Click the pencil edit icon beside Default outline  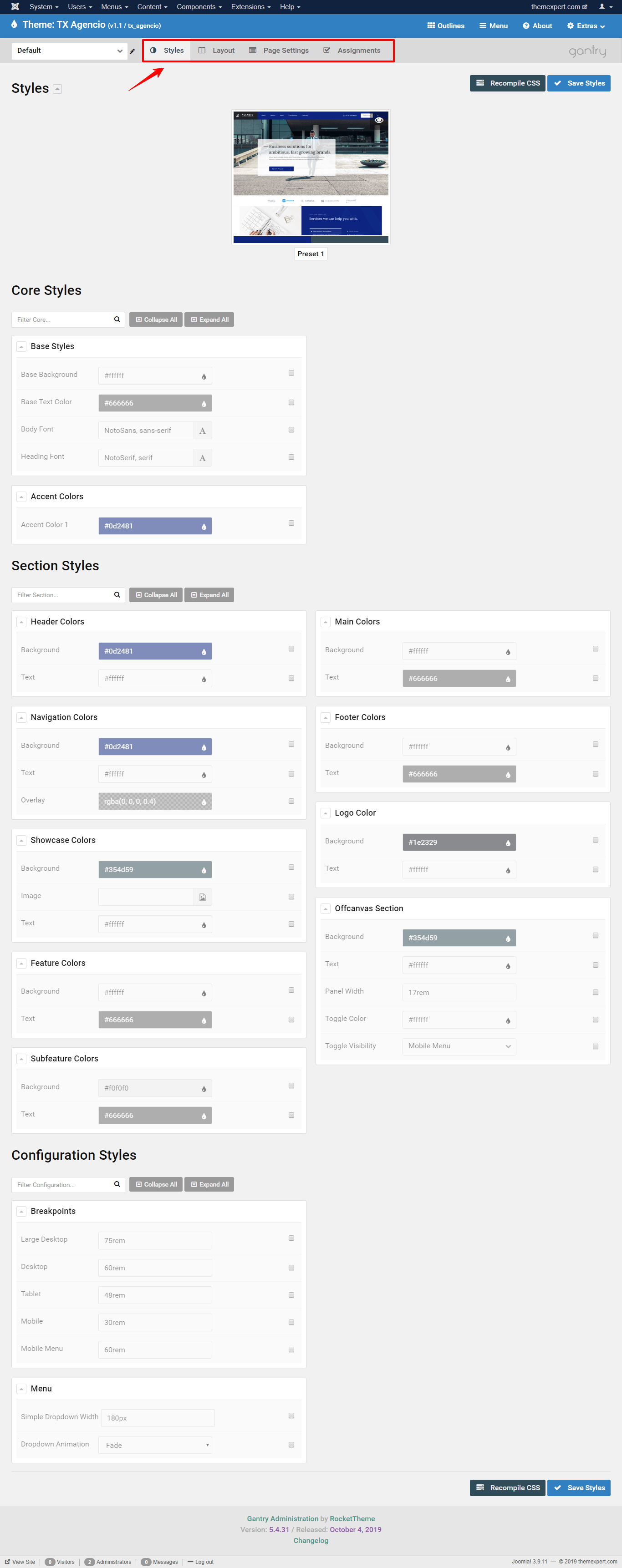click(132, 51)
